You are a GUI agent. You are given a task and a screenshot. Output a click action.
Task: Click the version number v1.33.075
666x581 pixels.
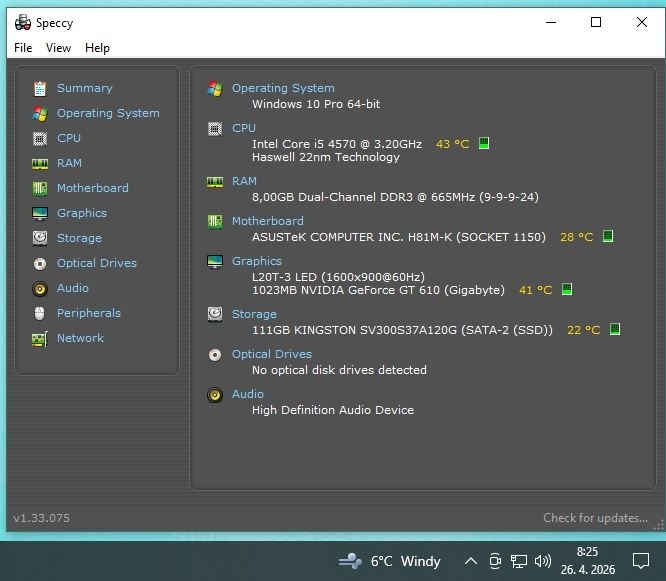42,518
